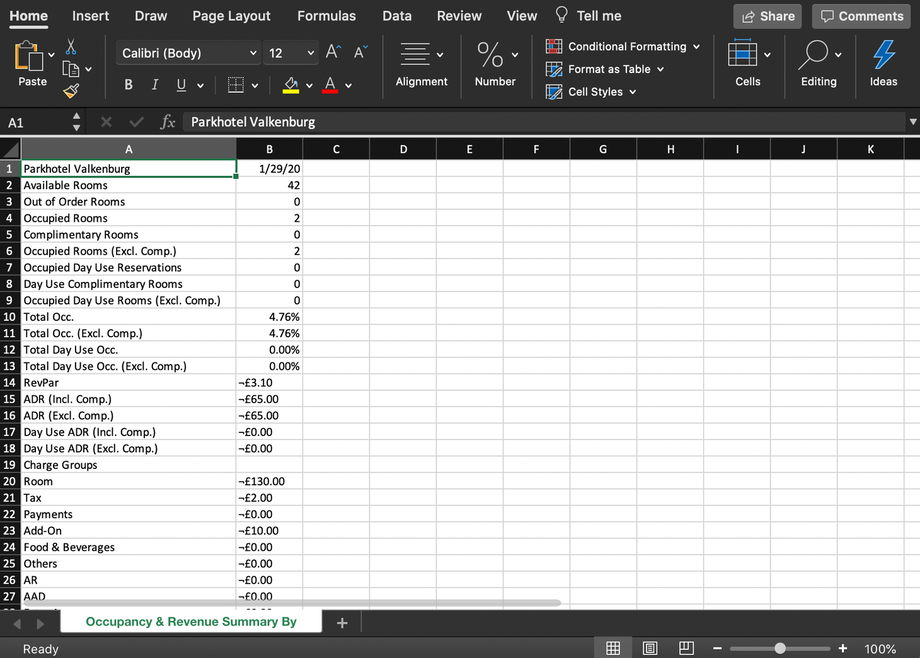Switch to the Review tab
Image resolution: width=920 pixels, height=658 pixels.
click(459, 16)
